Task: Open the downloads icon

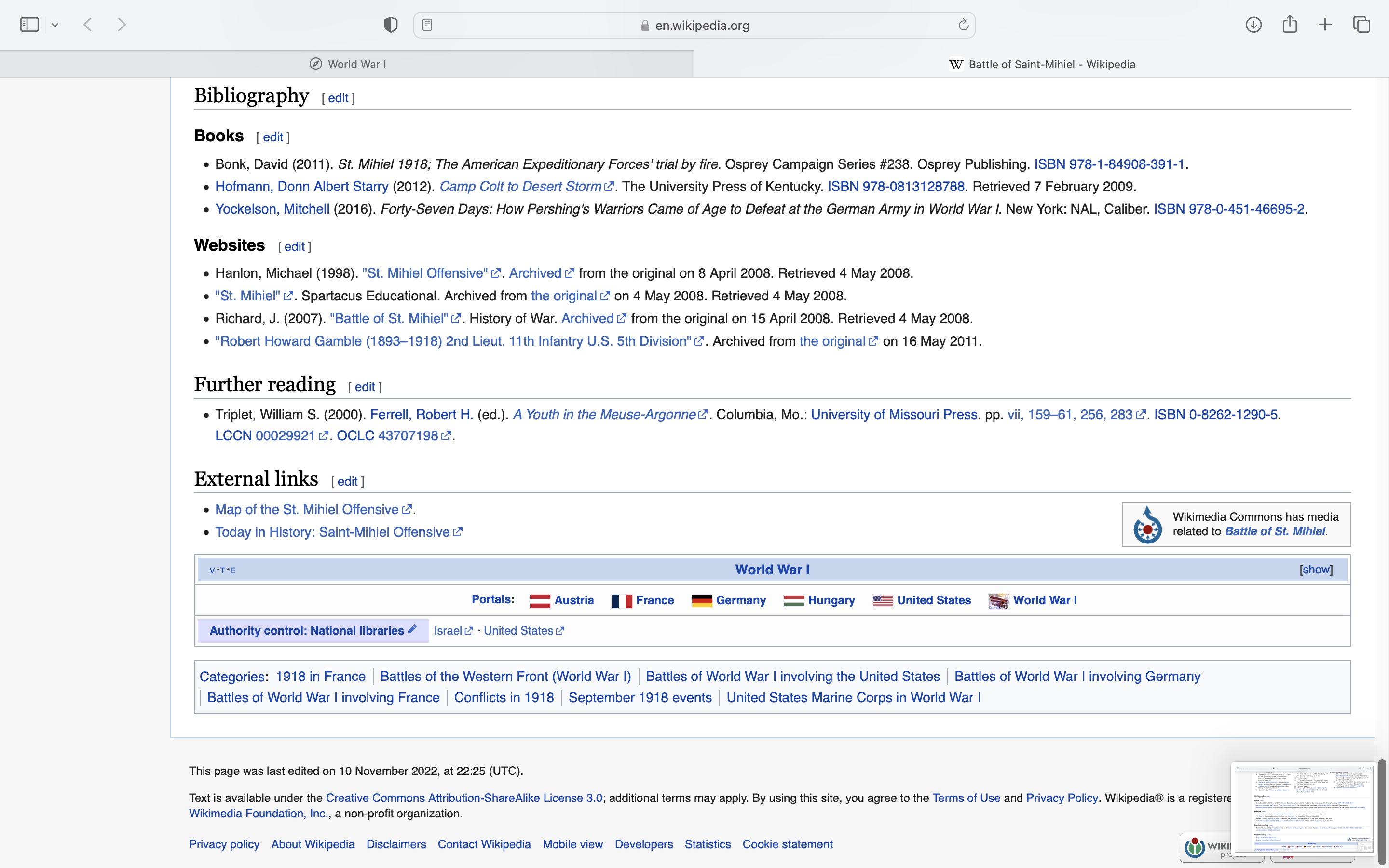Action: [x=1253, y=25]
